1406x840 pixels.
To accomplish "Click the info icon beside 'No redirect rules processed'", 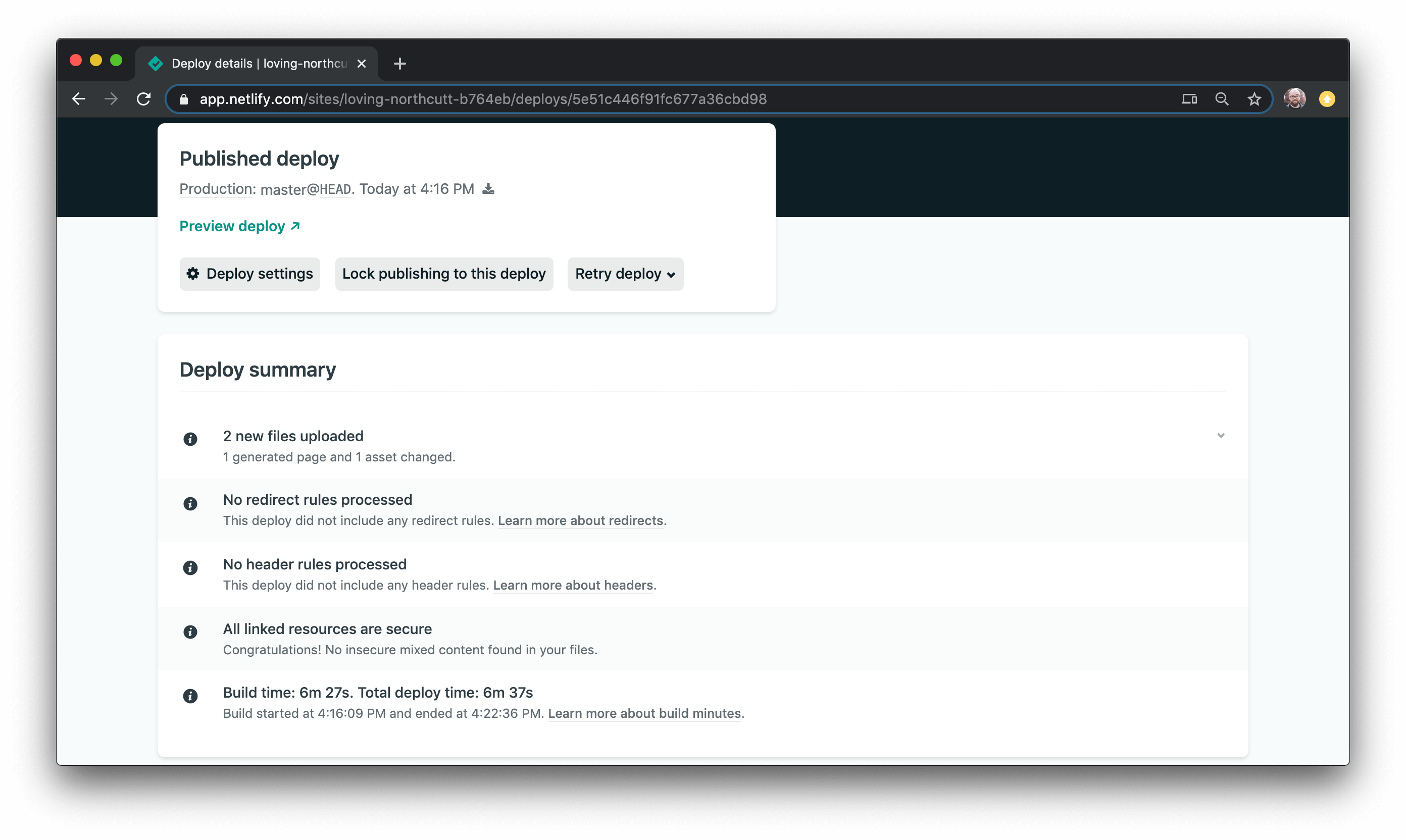I will pos(190,504).
